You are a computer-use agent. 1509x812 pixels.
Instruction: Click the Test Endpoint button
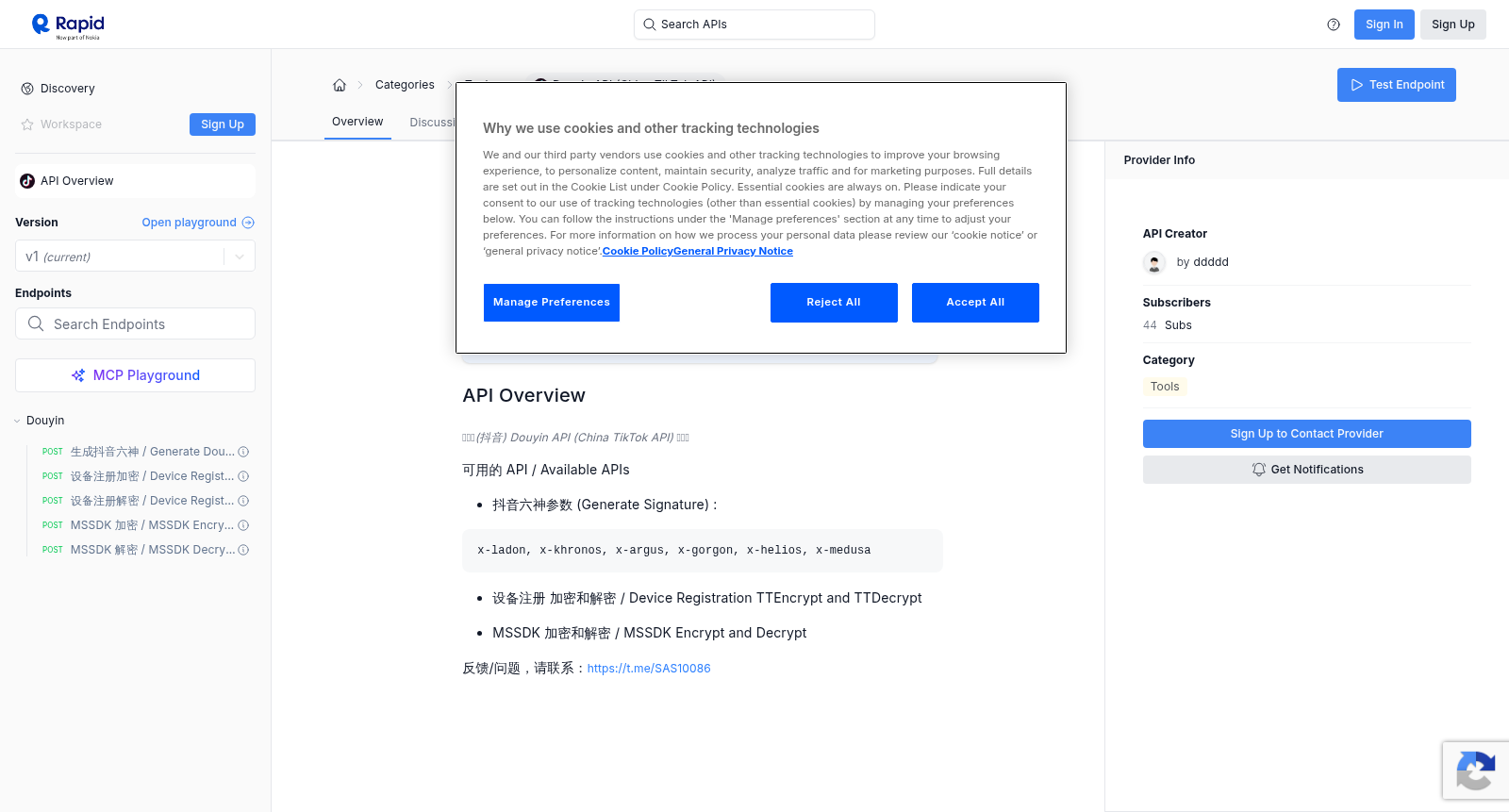click(x=1397, y=85)
